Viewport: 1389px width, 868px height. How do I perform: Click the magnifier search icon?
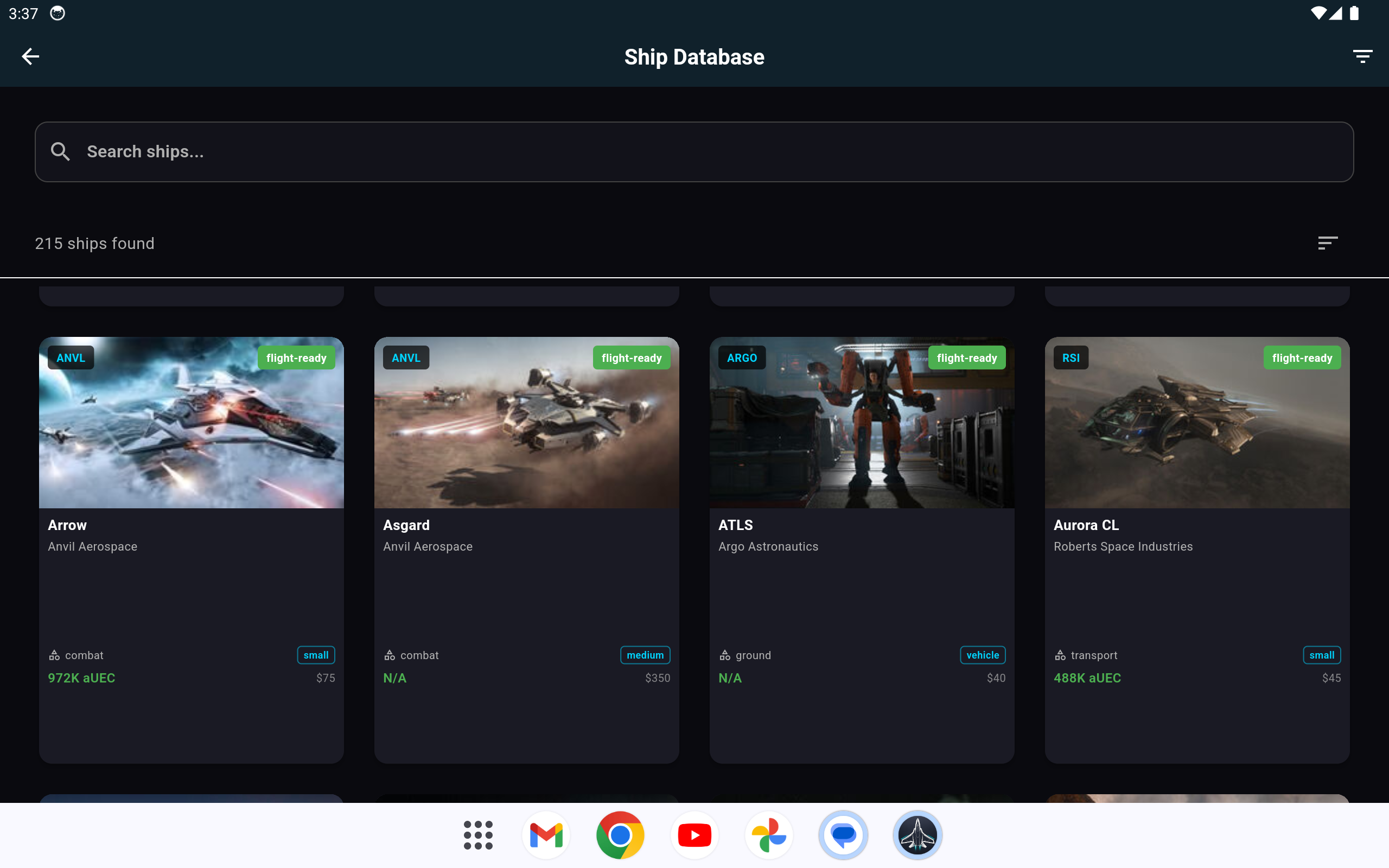pyautogui.click(x=60, y=151)
